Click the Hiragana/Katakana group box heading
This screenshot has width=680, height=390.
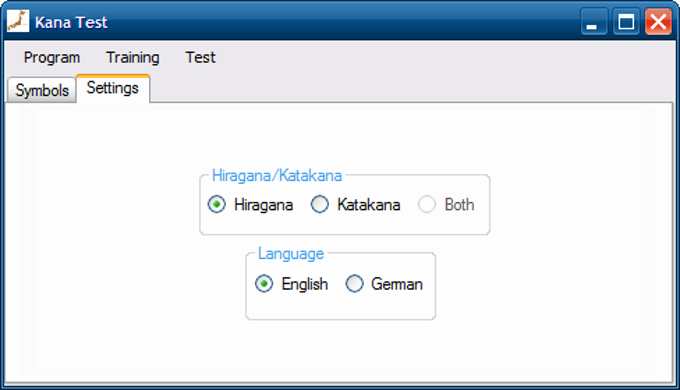click(277, 176)
